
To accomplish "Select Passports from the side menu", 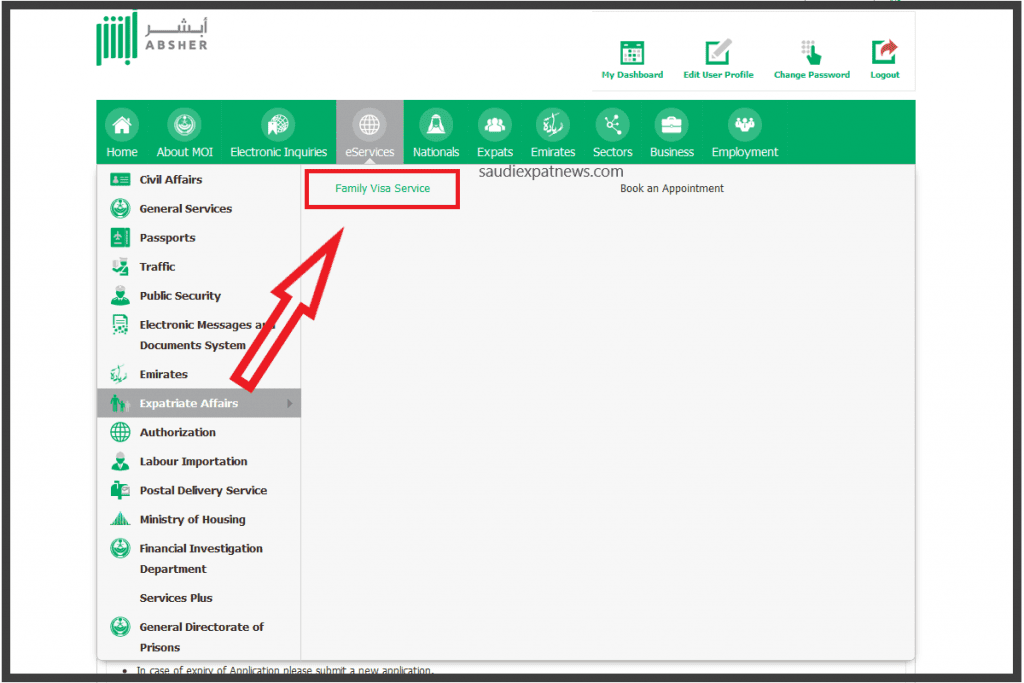I will (167, 238).
